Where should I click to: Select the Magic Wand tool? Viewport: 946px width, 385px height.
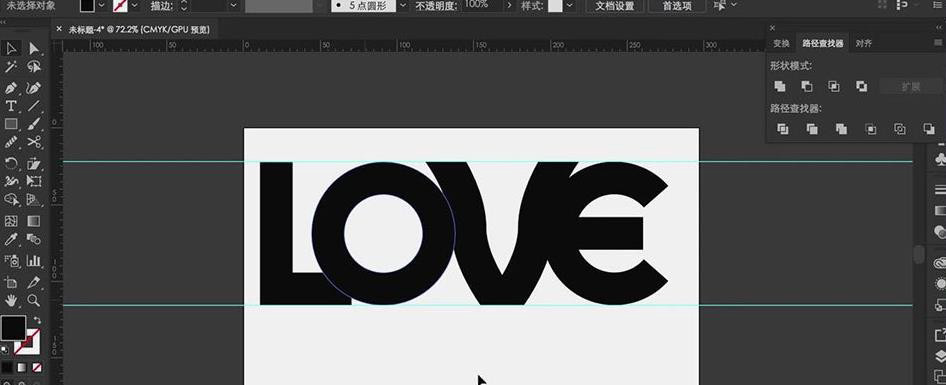tap(11, 67)
